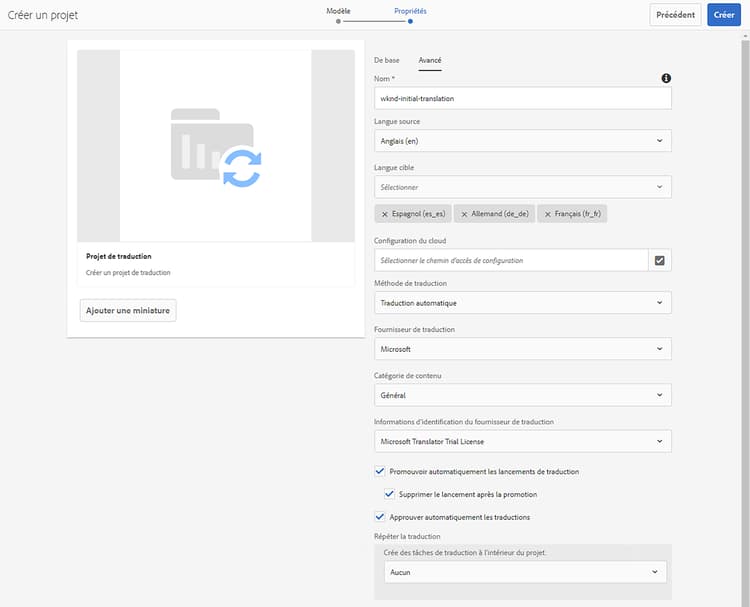Image resolution: width=750 pixels, height=607 pixels.
Task: Click the translation project folder thumbnail
Action: pos(216,146)
